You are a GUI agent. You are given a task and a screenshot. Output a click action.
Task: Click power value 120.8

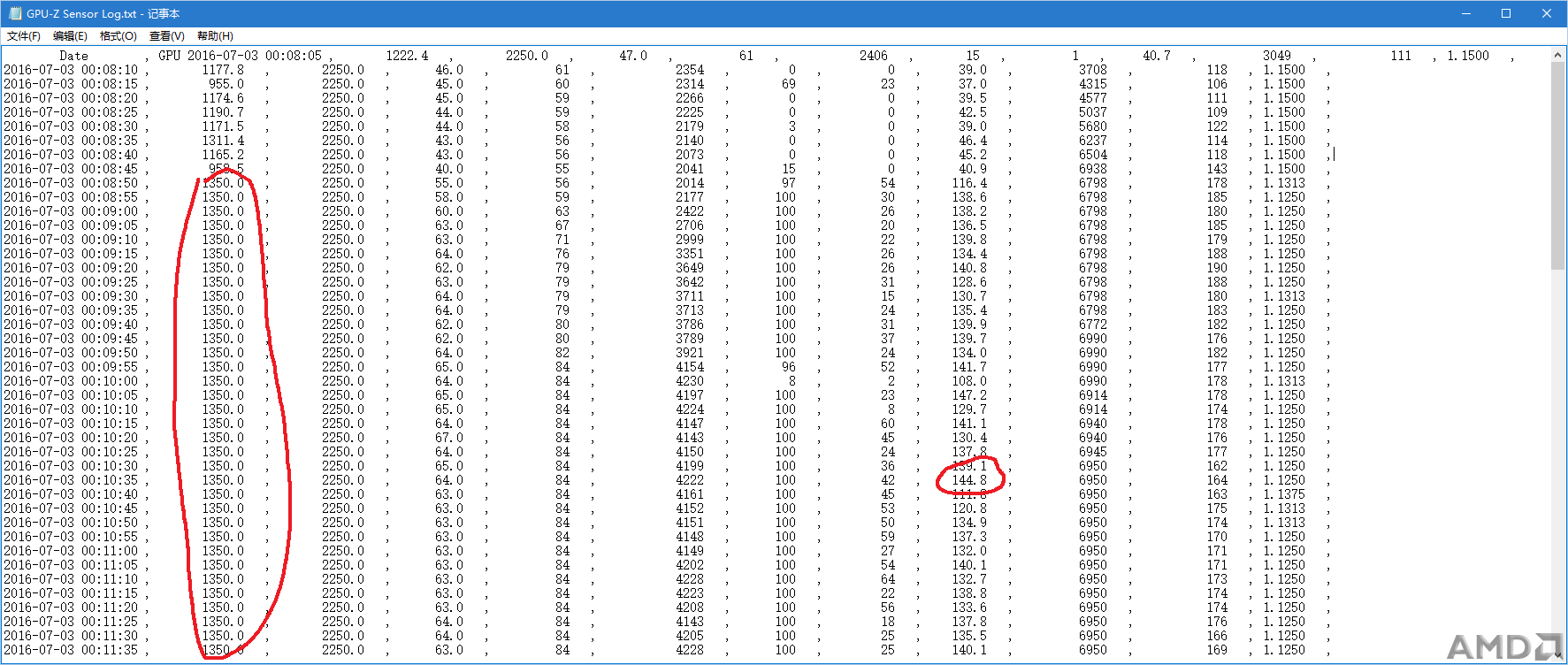(969, 508)
